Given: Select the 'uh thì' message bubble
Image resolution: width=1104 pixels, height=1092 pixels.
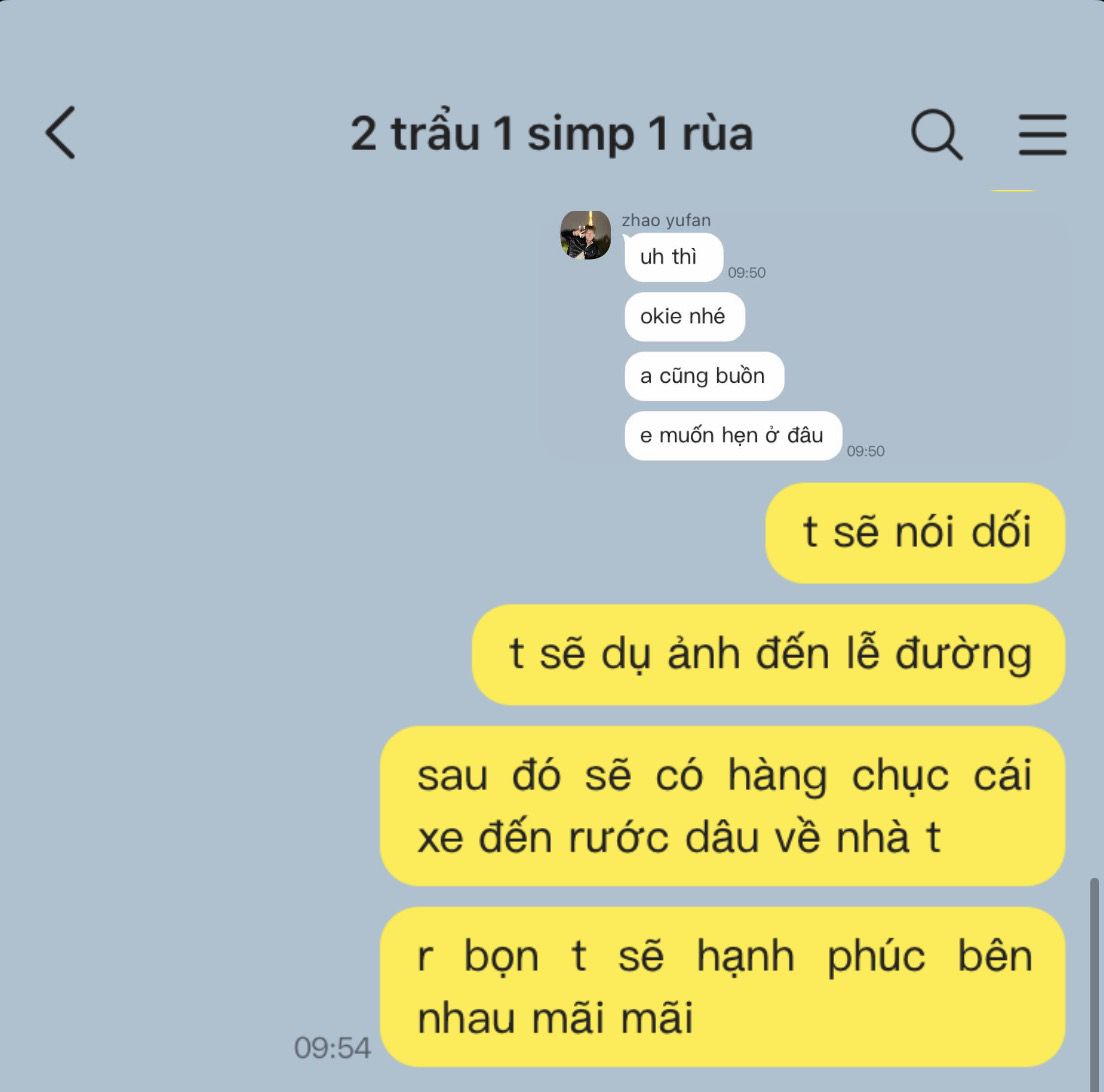Looking at the screenshot, I should click(x=673, y=257).
